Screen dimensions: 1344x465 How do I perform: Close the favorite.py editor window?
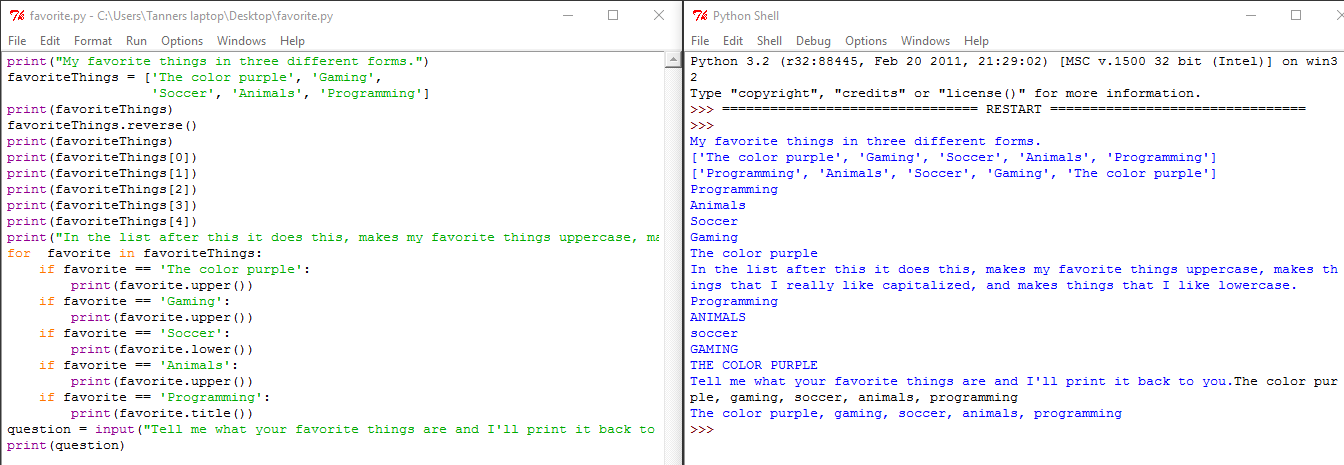(658, 16)
